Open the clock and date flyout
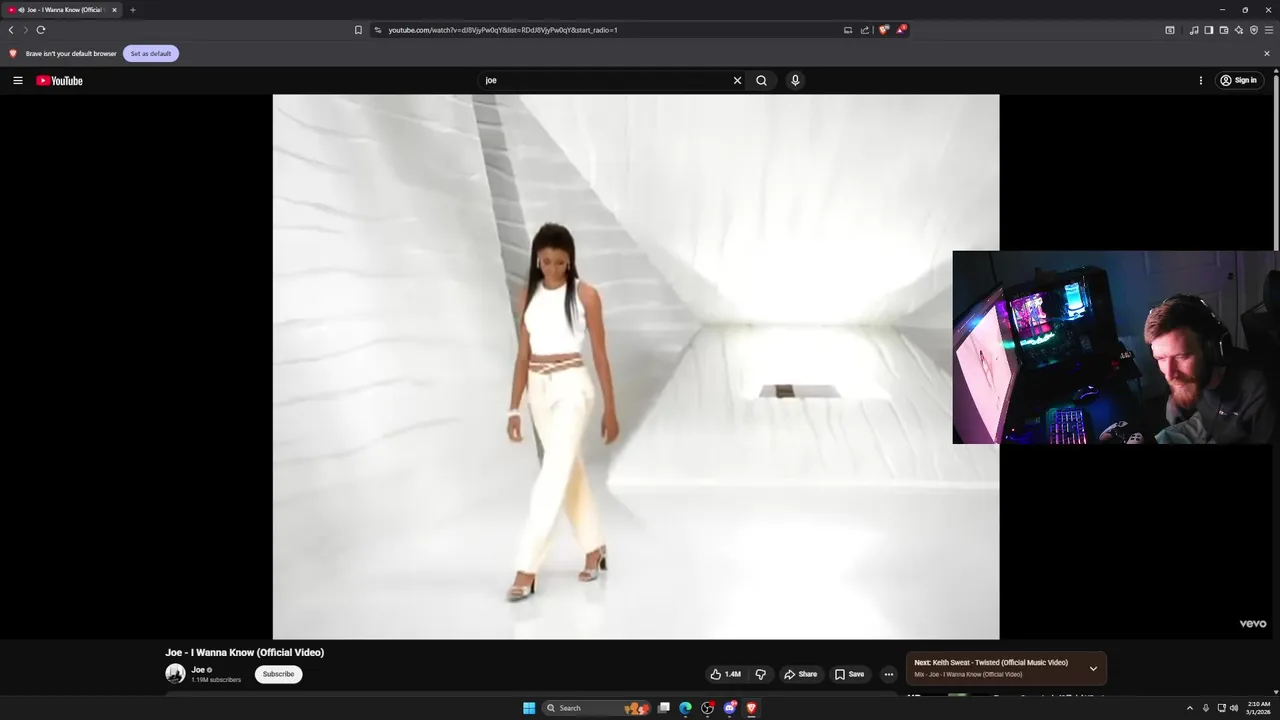Screen dimensions: 1280x720 point(1259,708)
